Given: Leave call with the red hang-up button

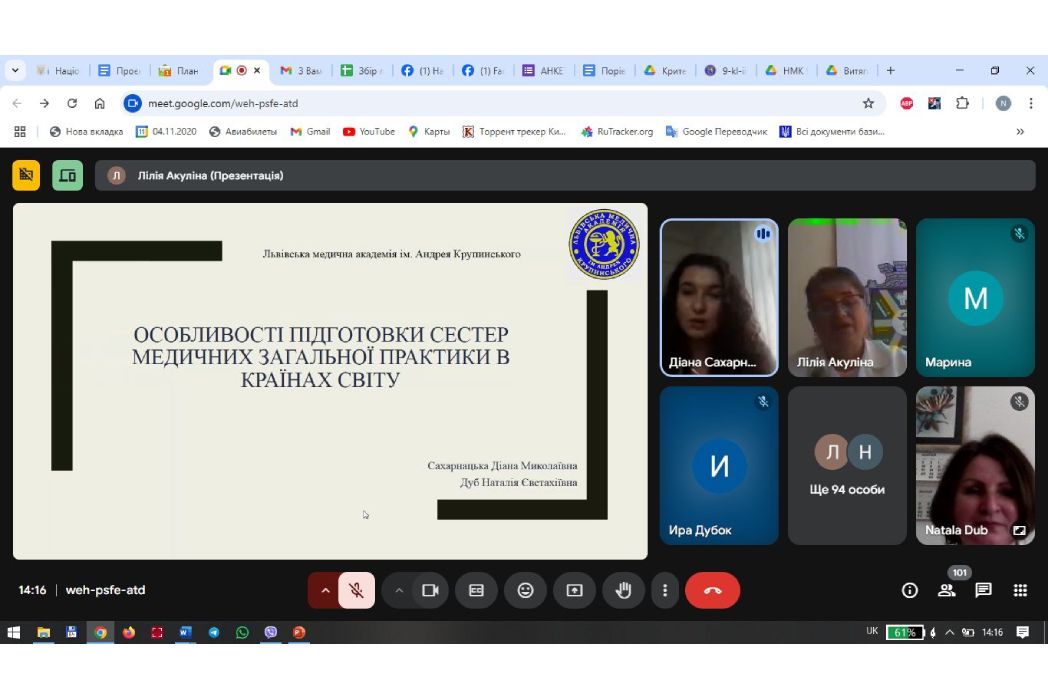Looking at the screenshot, I should 712,590.
